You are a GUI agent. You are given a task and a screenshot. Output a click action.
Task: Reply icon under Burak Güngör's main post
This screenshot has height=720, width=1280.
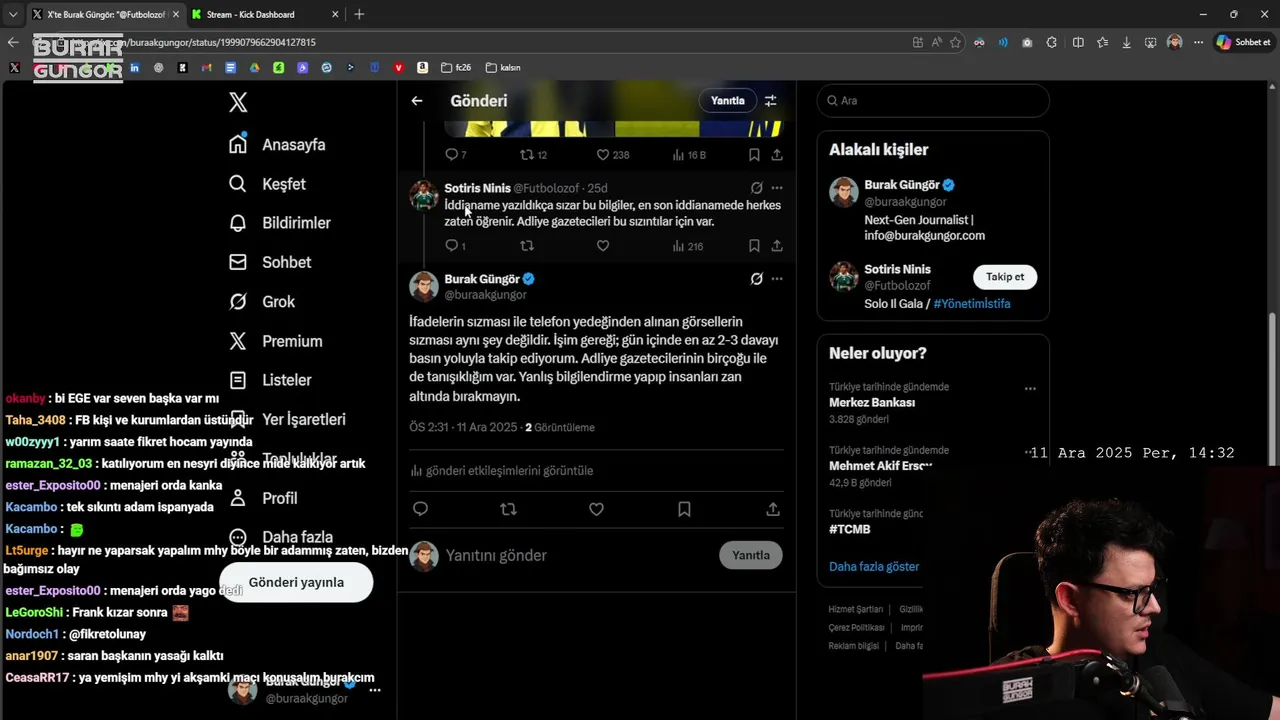(x=420, y=509)
